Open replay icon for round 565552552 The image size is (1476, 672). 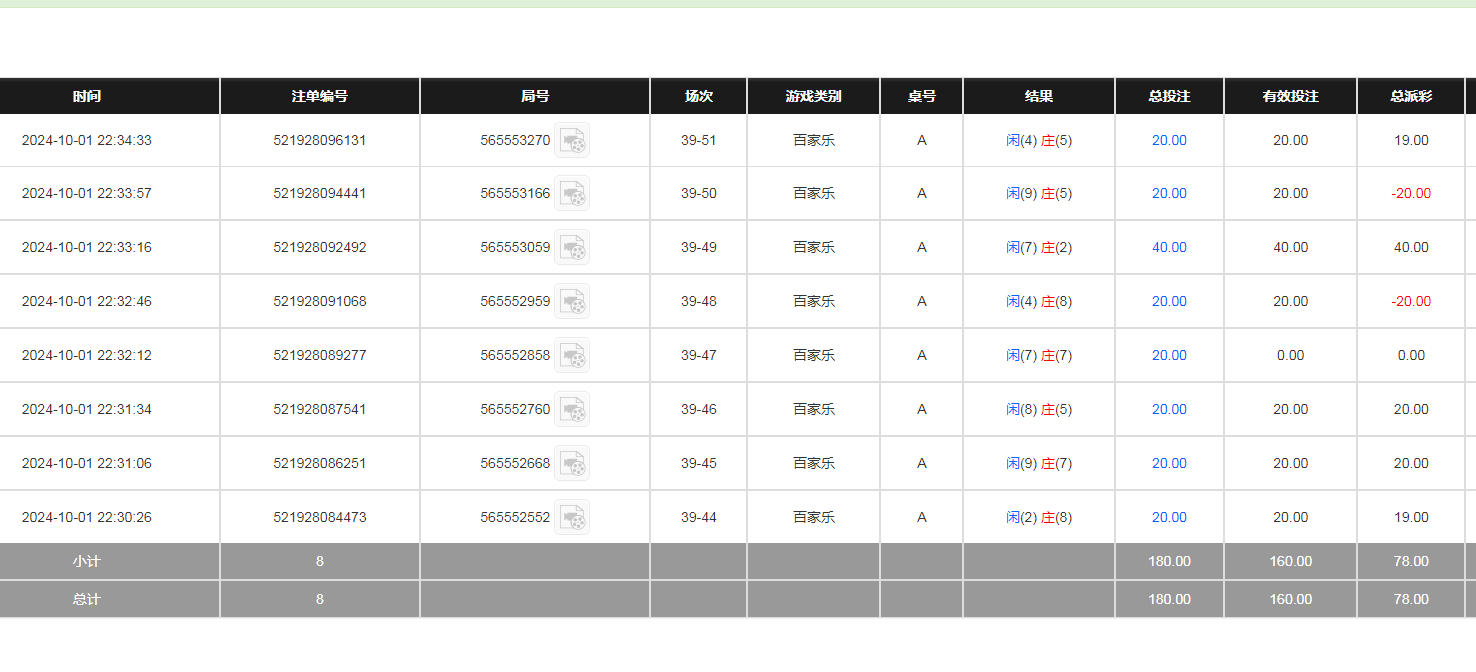(x=572, y=518)
